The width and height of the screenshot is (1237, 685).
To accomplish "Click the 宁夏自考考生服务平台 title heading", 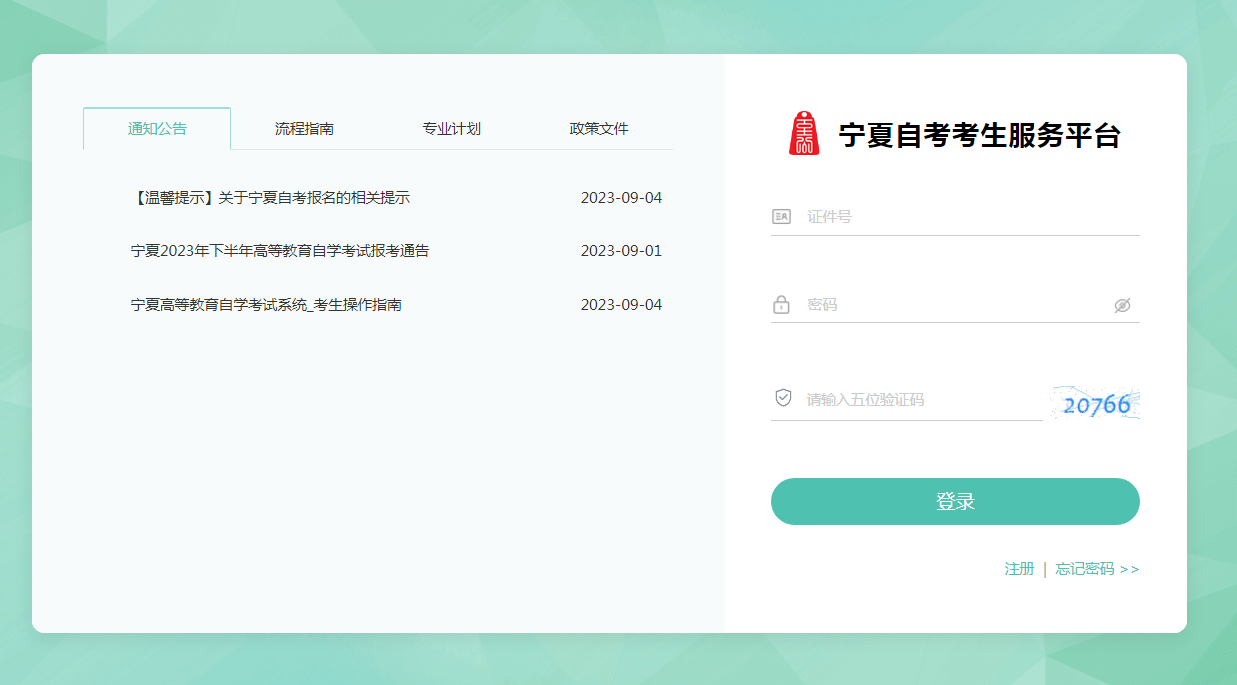I will point(979,135).
